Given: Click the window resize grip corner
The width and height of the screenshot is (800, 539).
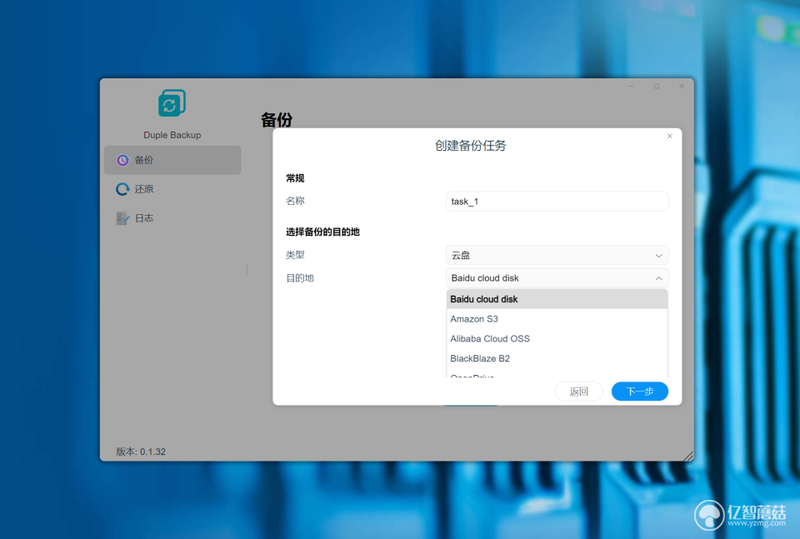Looking at the screenshot, I should (688, 456).
